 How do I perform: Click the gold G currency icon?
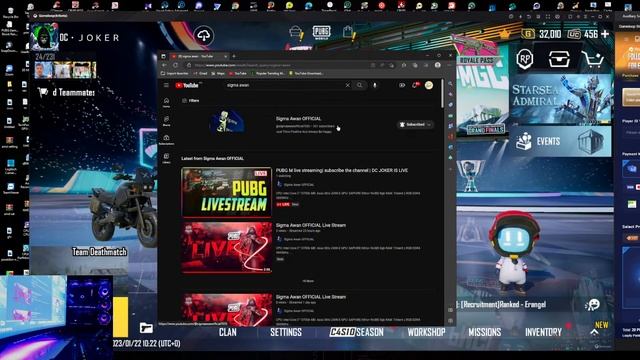tap(528, 34)
